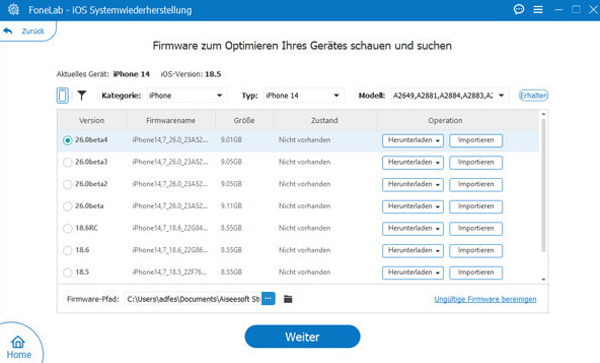
Task: Click the Firmware-Pfad input field
Action: (193, 299)
